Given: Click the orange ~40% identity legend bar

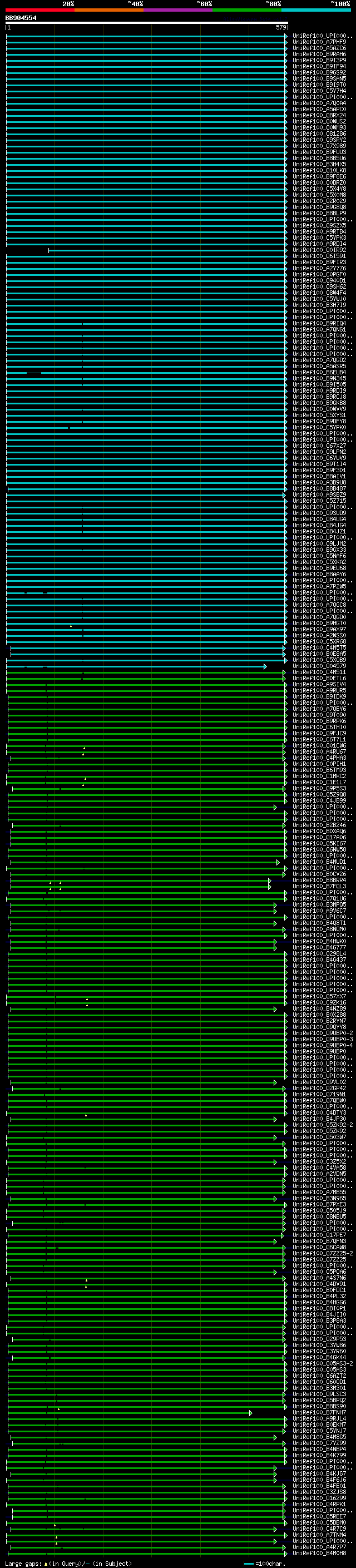Looking at the screenshot, I should (x=108, y=10).
